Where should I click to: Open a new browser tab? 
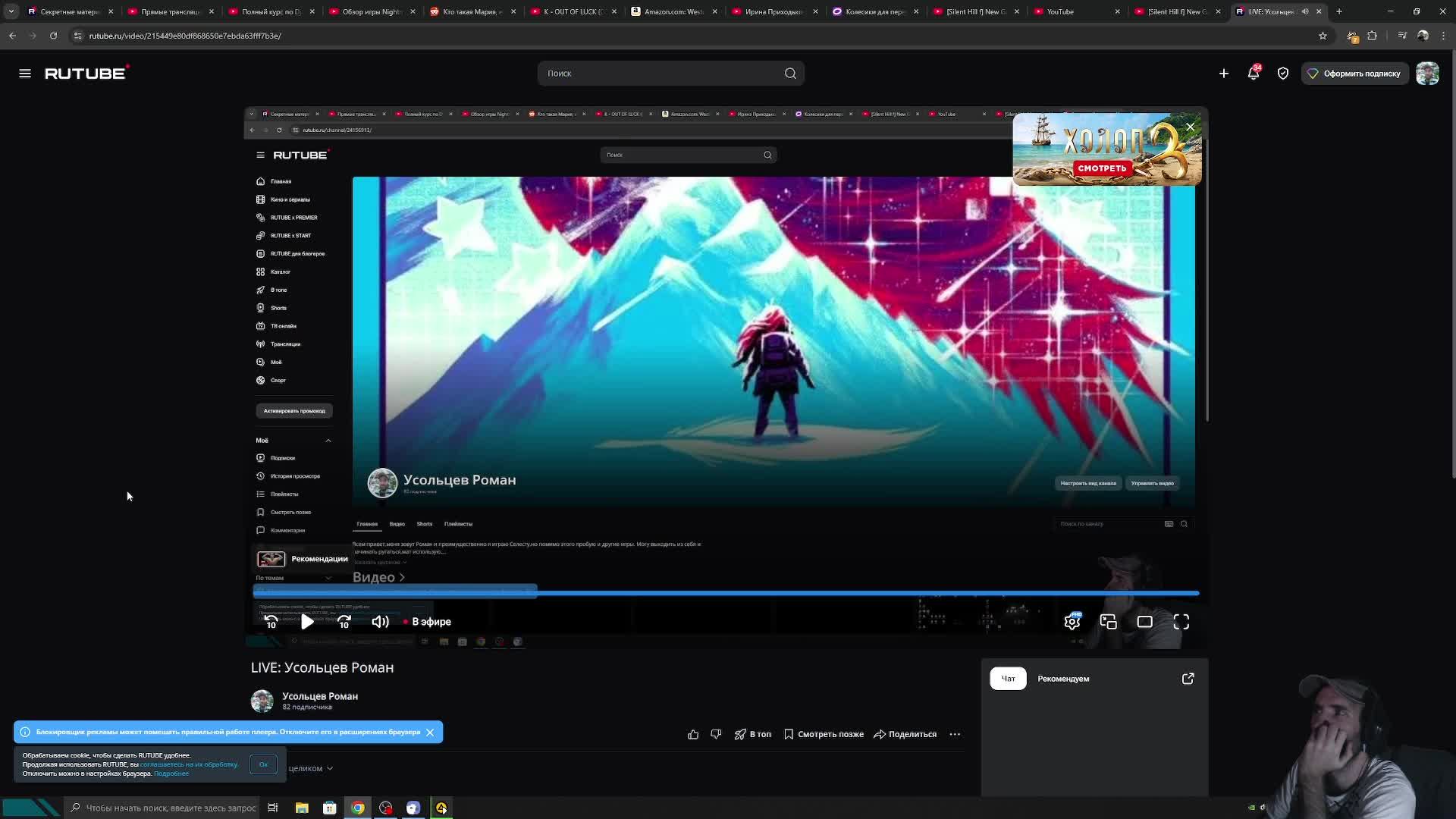pyautogui.click(x=1339, y=11)
